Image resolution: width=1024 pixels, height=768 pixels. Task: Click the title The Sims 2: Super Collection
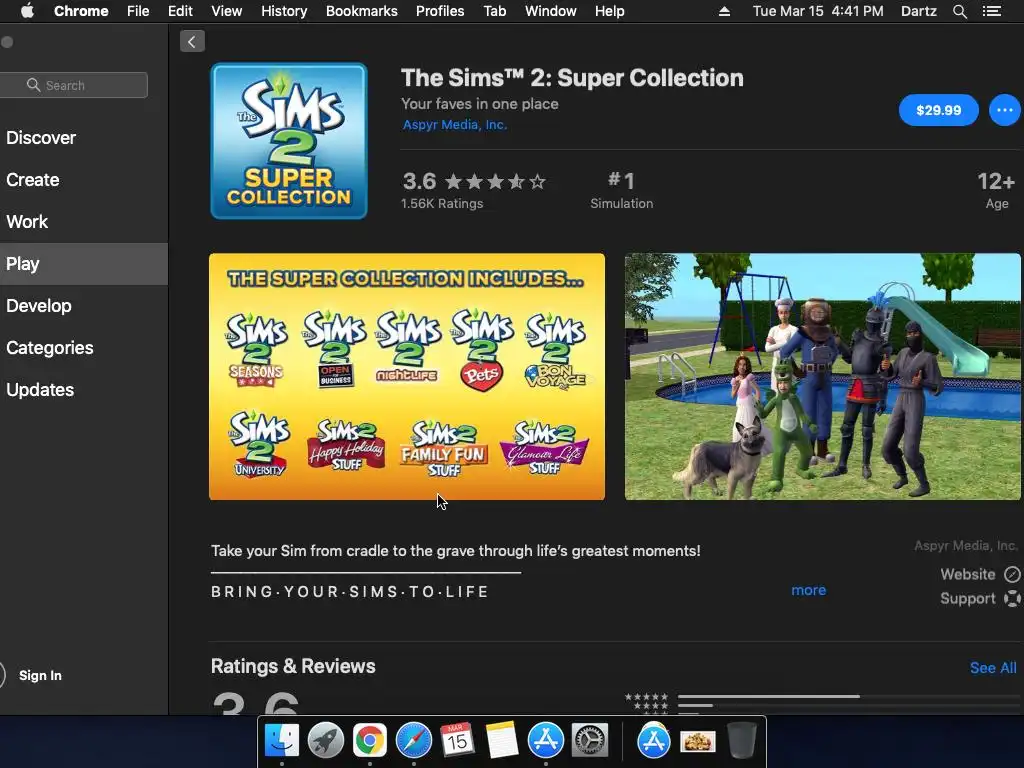pyautogui.click(x=572, y=78)
